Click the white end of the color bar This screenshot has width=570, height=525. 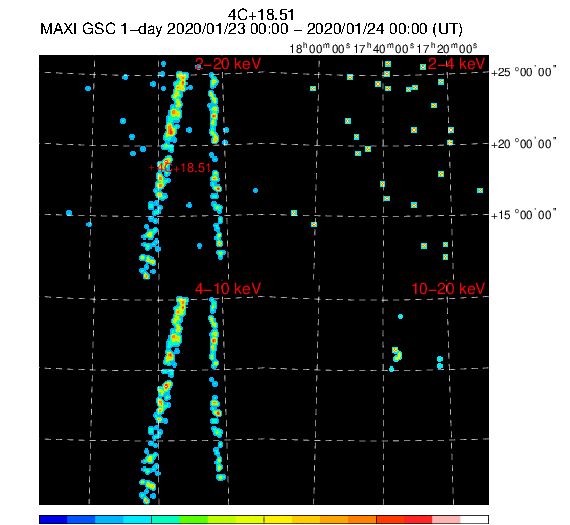[474, 519]
